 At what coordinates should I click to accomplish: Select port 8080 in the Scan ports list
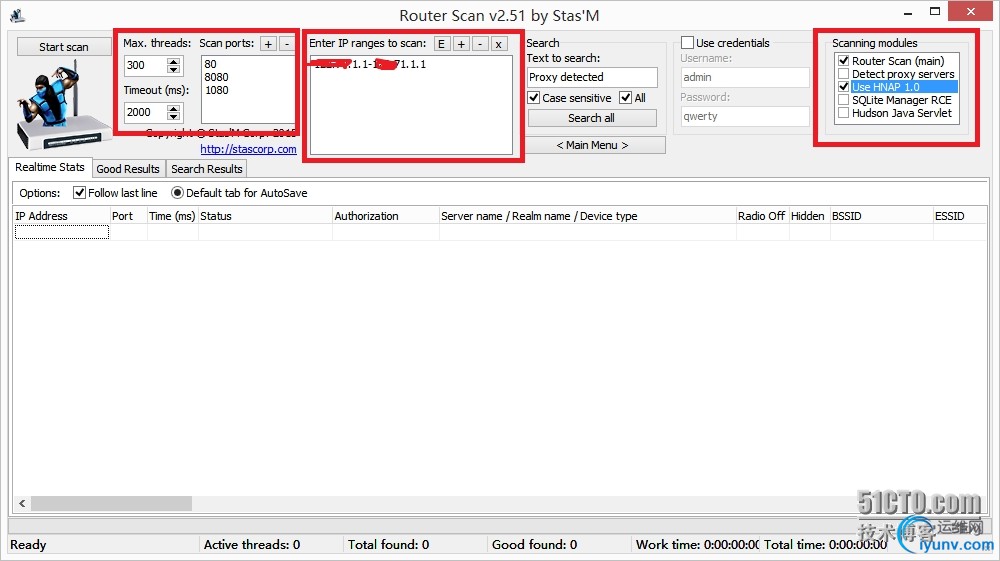[216, 77]
